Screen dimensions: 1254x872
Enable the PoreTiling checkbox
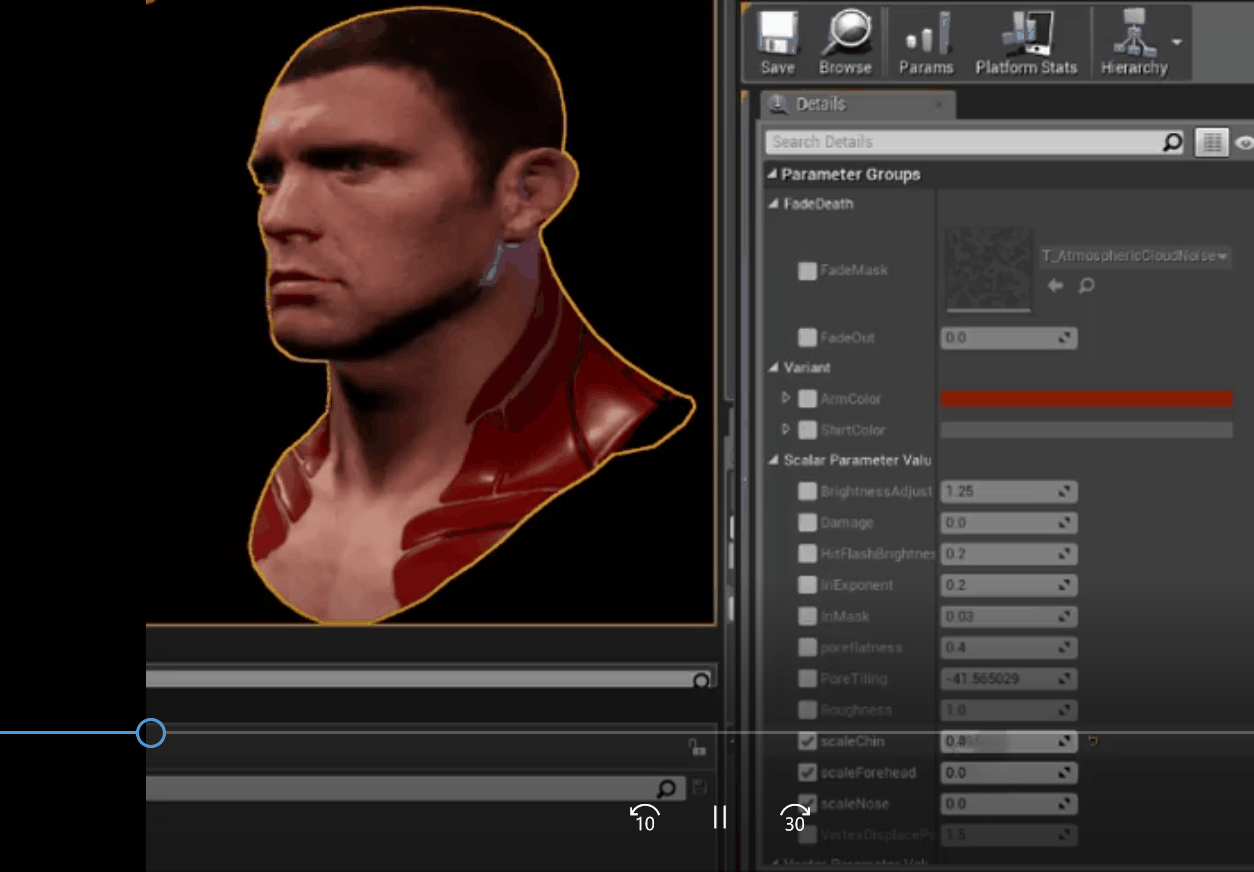coord(807,679)
